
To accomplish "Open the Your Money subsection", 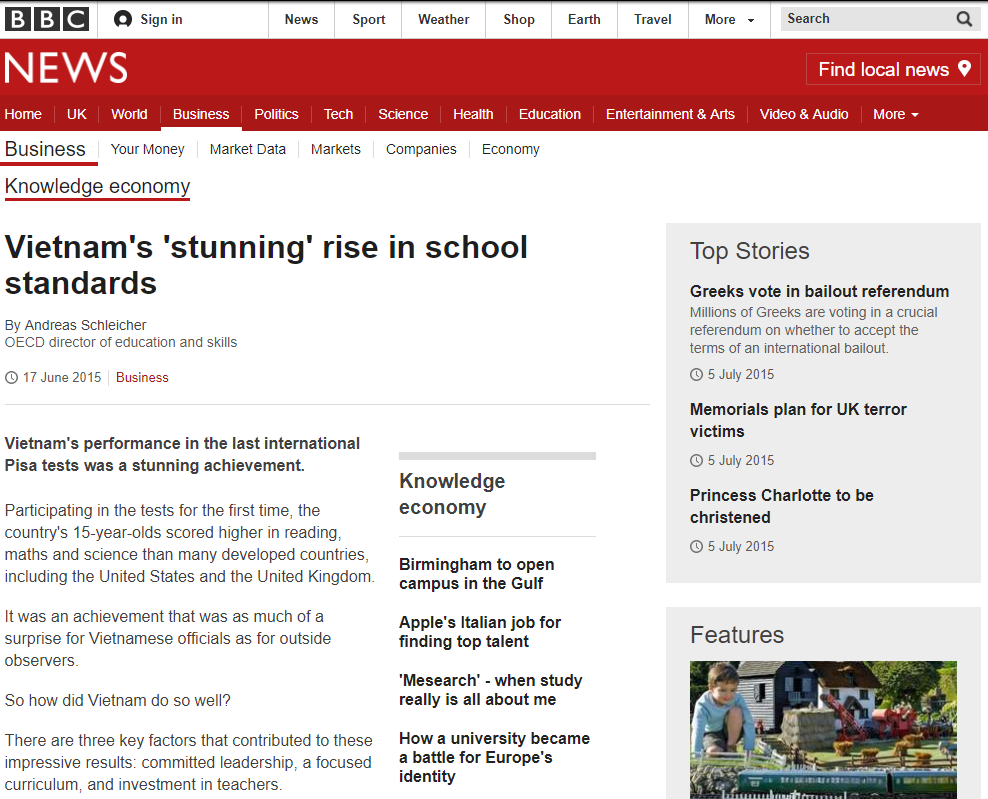I will (147, 149).
